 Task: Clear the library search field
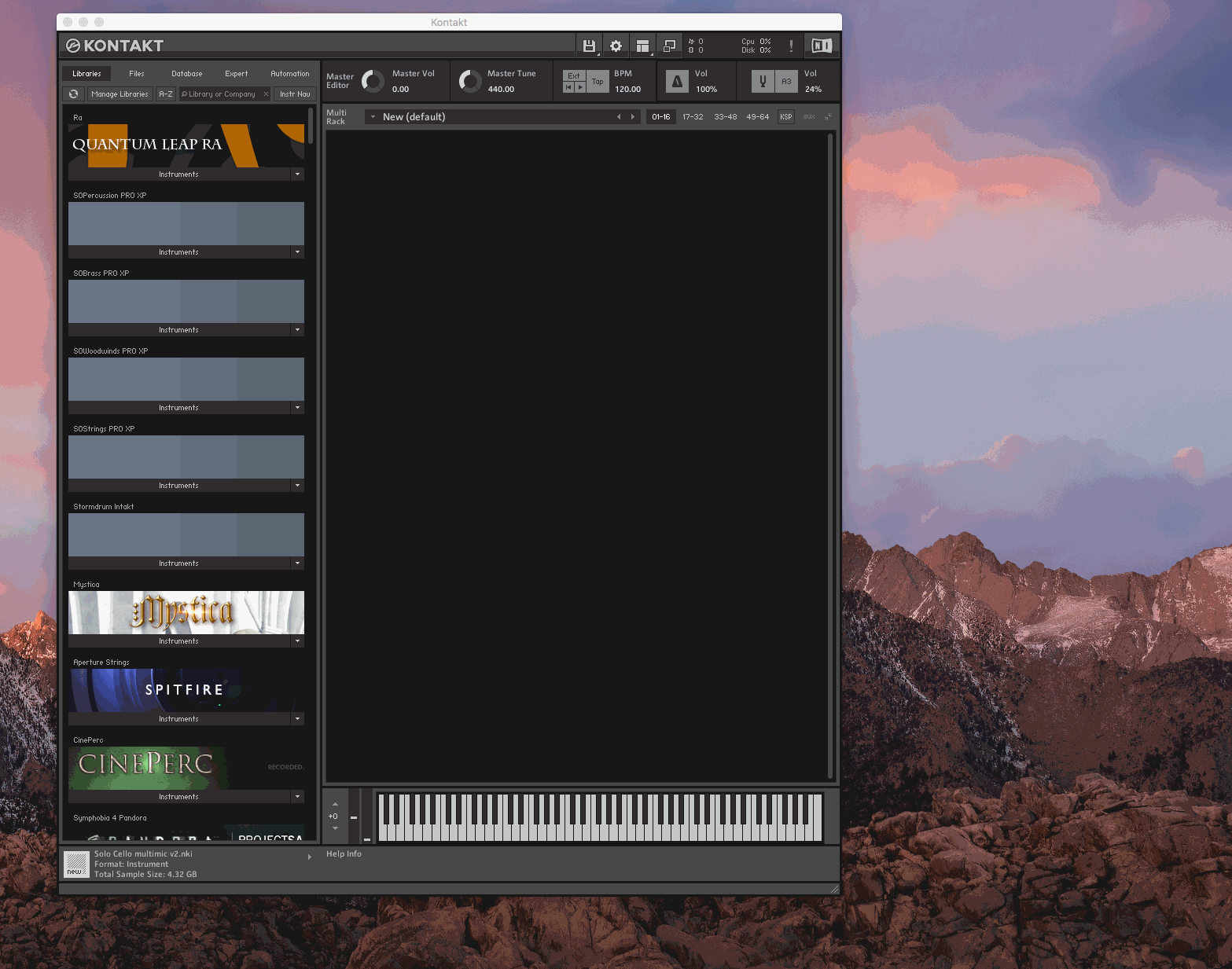tap(266, 94)
